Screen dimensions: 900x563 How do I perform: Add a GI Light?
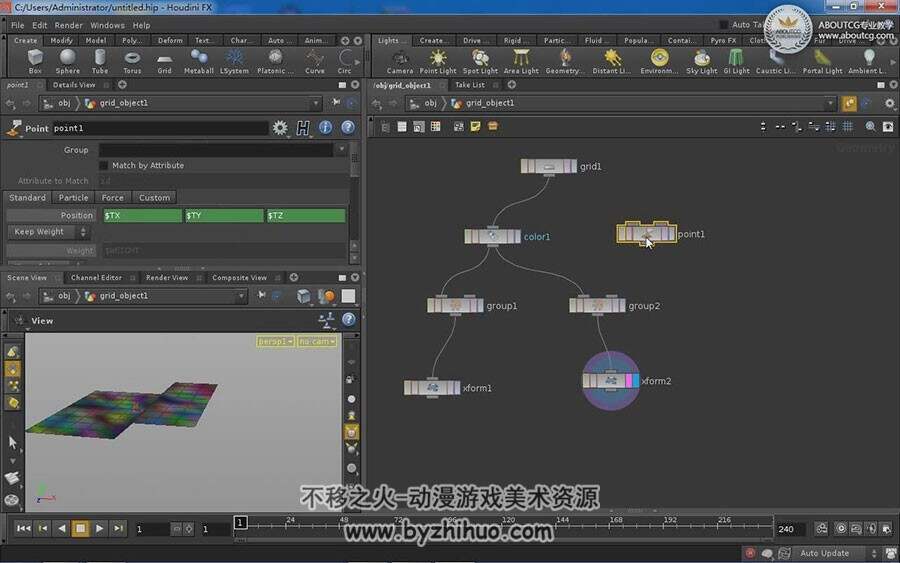click(x=736, y=61)
